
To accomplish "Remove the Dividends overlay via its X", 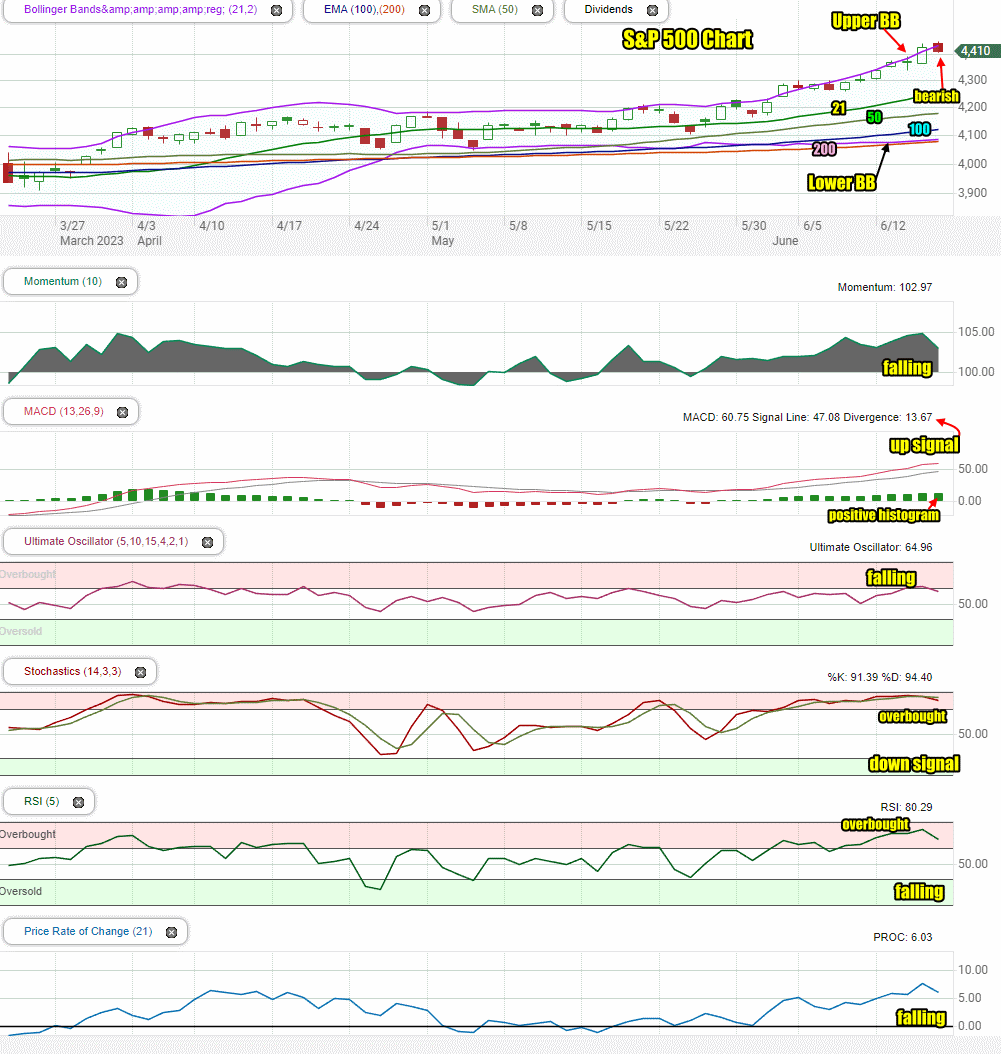I will [x=652, y=10].
